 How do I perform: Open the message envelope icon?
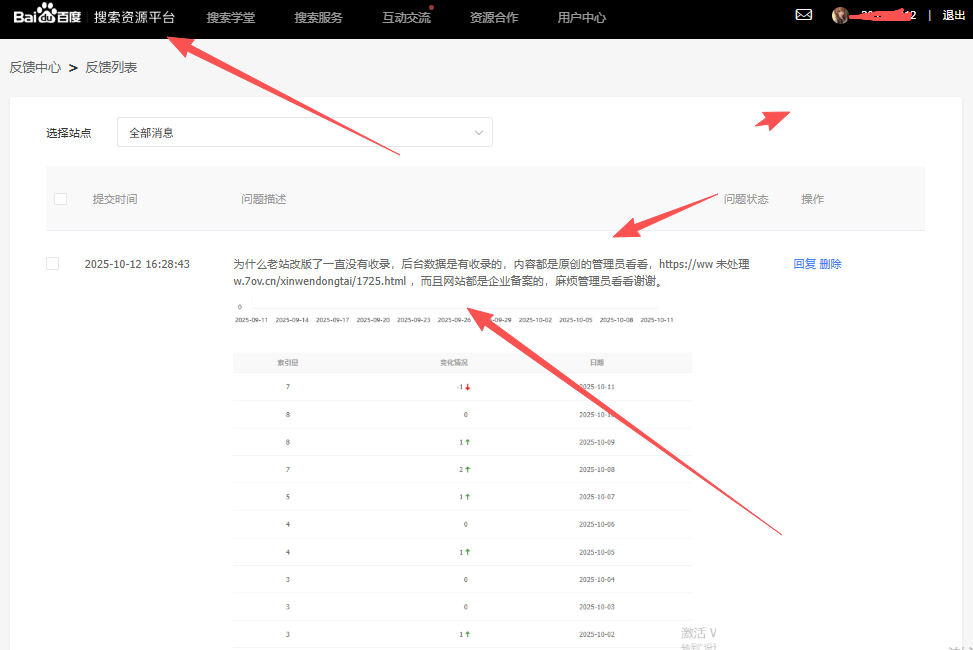[x=803, y=15]
